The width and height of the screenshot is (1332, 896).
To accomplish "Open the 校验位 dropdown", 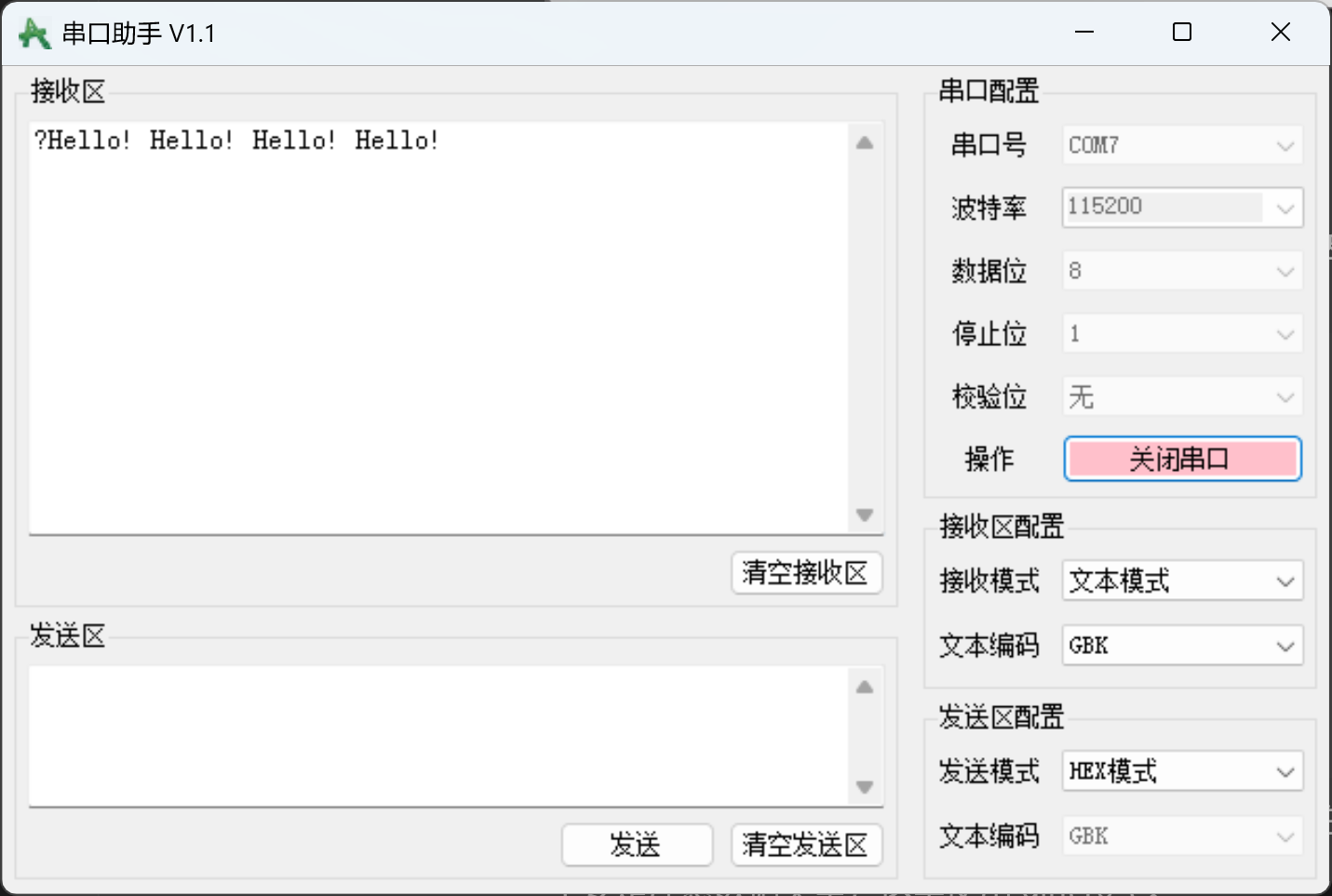I will pyautogui.click(x=1182, y=397).
